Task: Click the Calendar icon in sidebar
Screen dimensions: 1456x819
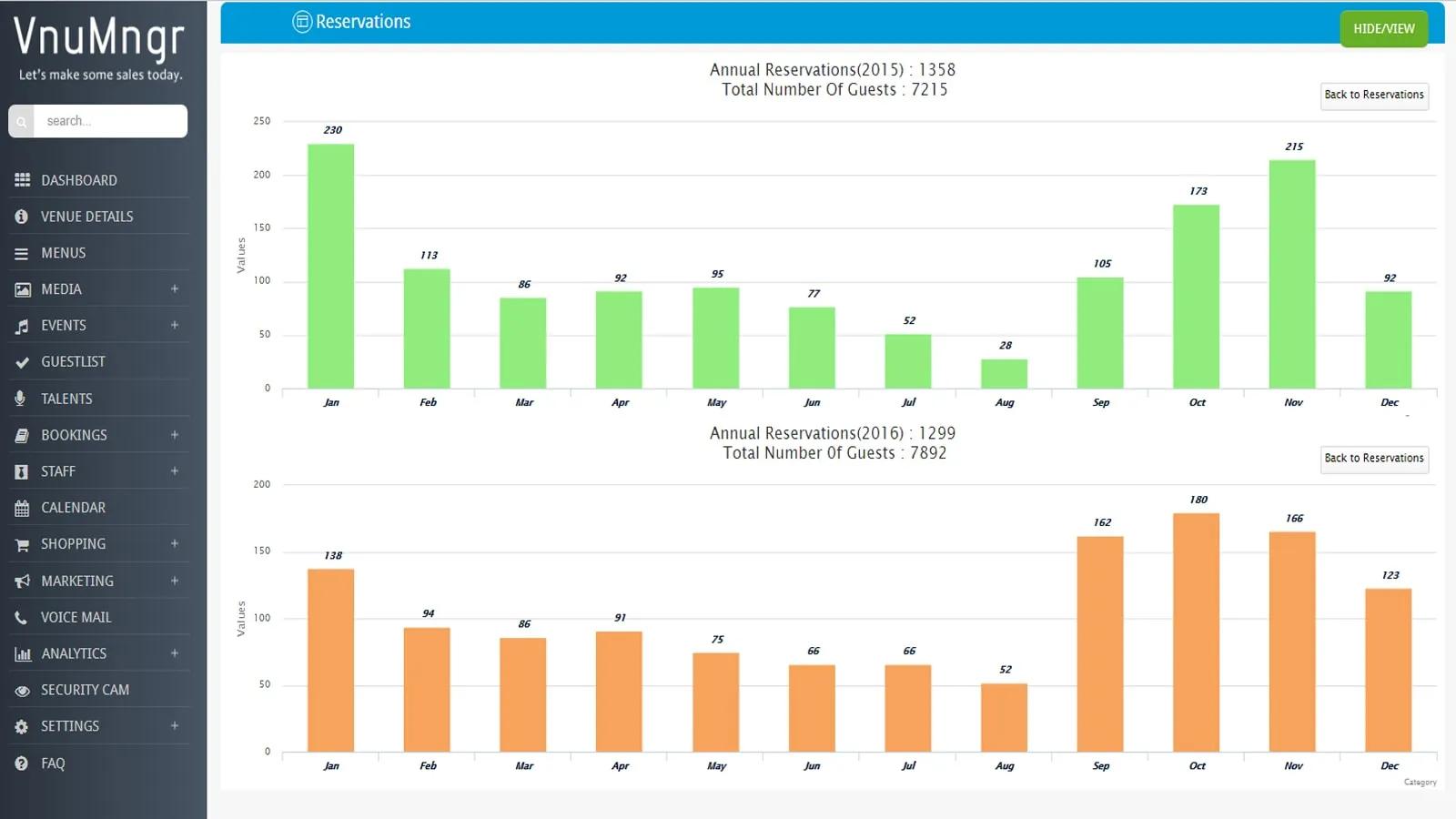Action: click(22, 508)
